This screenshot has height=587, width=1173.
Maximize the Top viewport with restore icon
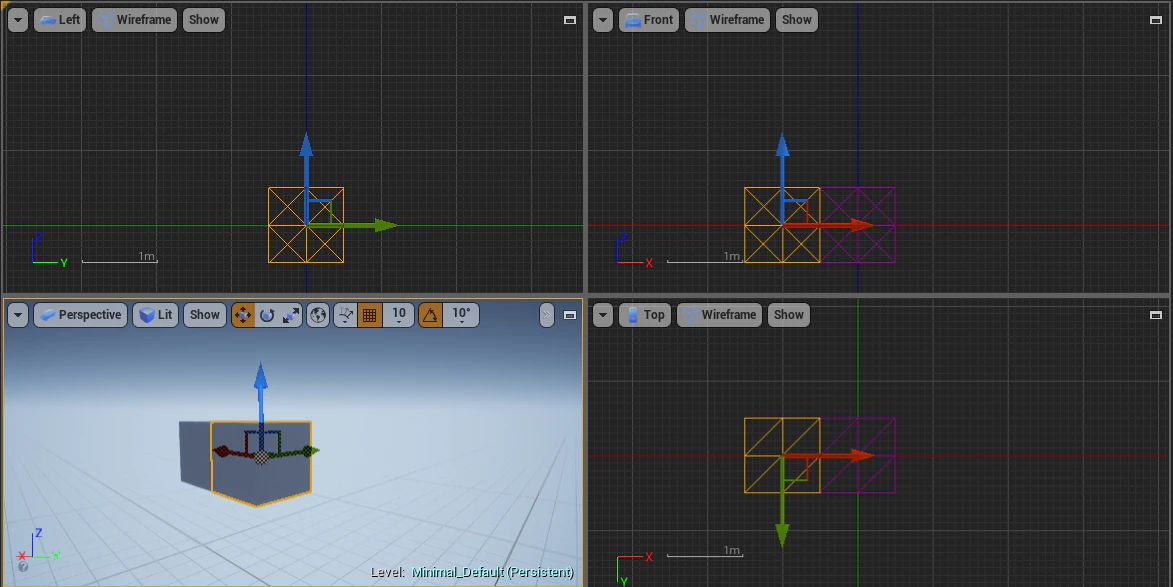[x=1155, y=315]
